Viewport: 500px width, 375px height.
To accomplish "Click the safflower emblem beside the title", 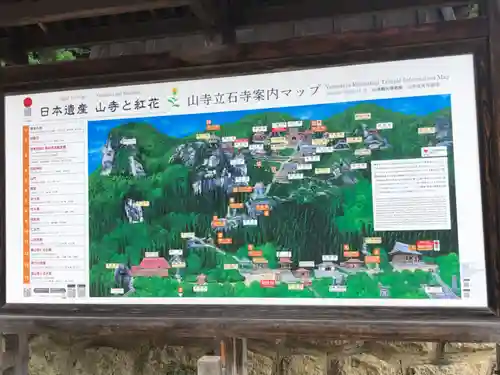I will click(174, 97).
